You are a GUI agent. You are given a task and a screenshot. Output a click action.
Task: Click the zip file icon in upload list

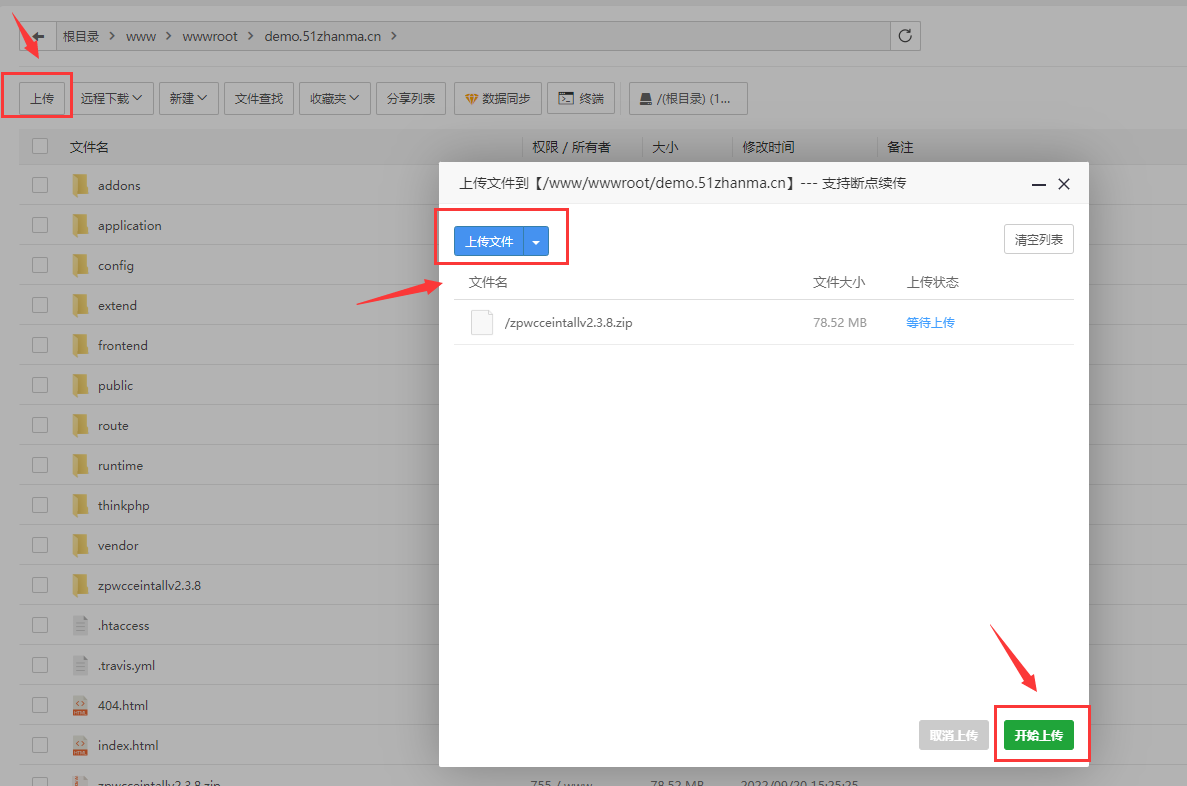482,322
